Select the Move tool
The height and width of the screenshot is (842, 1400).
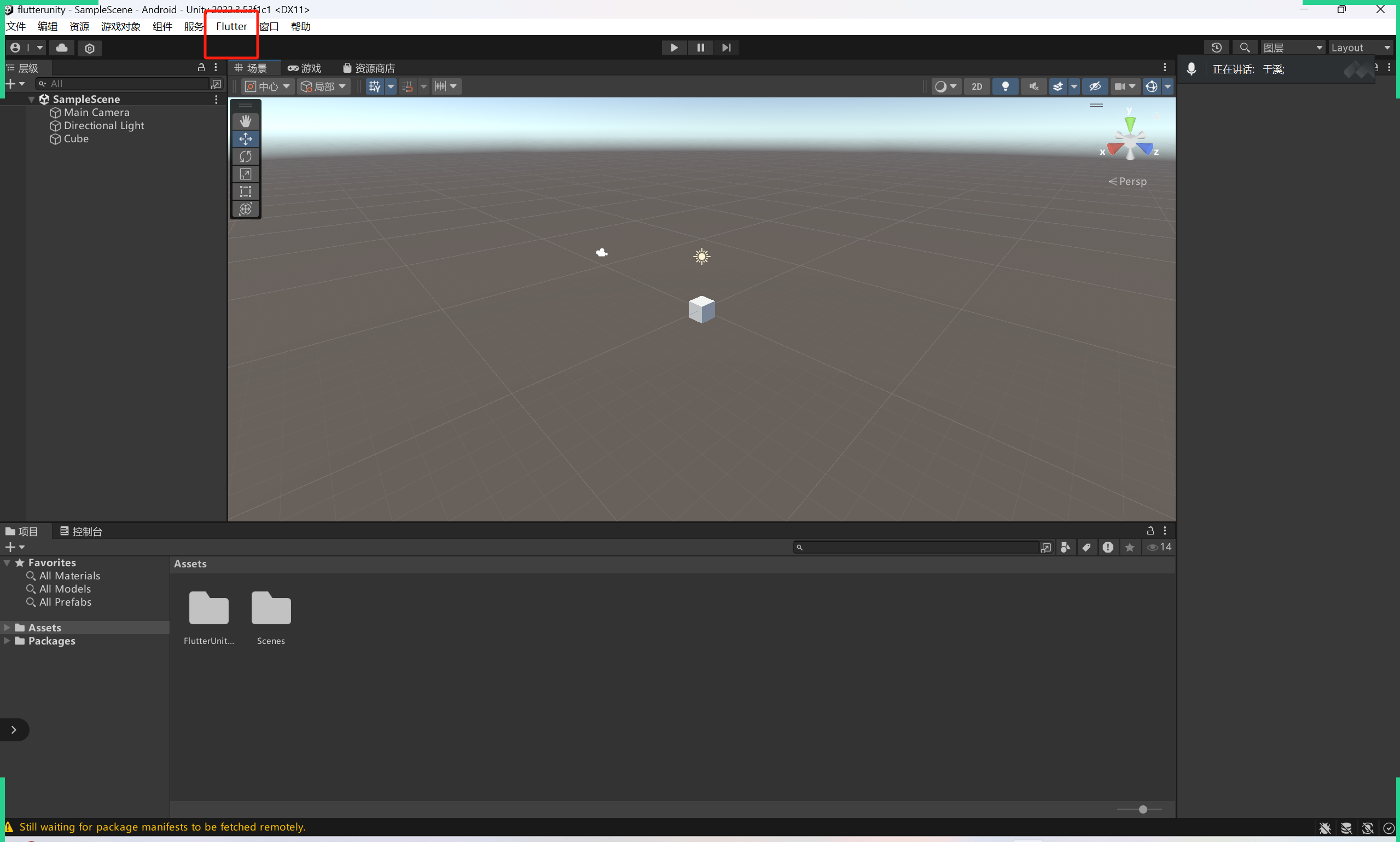(245, 138)
